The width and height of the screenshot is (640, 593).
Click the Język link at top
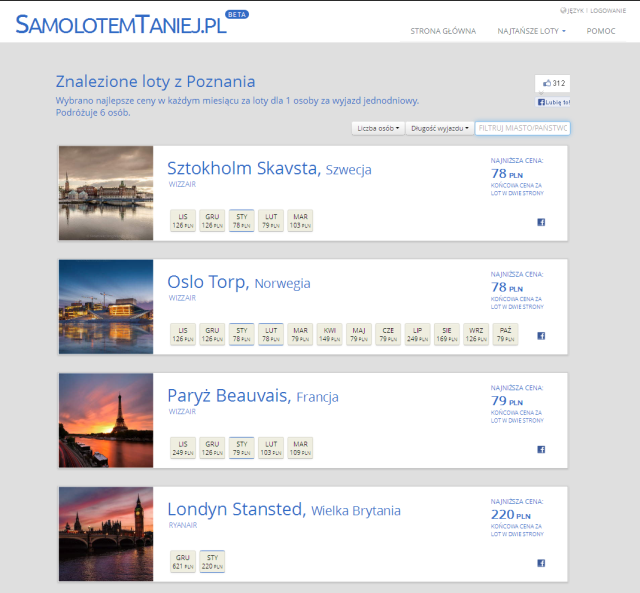point(572,11)
